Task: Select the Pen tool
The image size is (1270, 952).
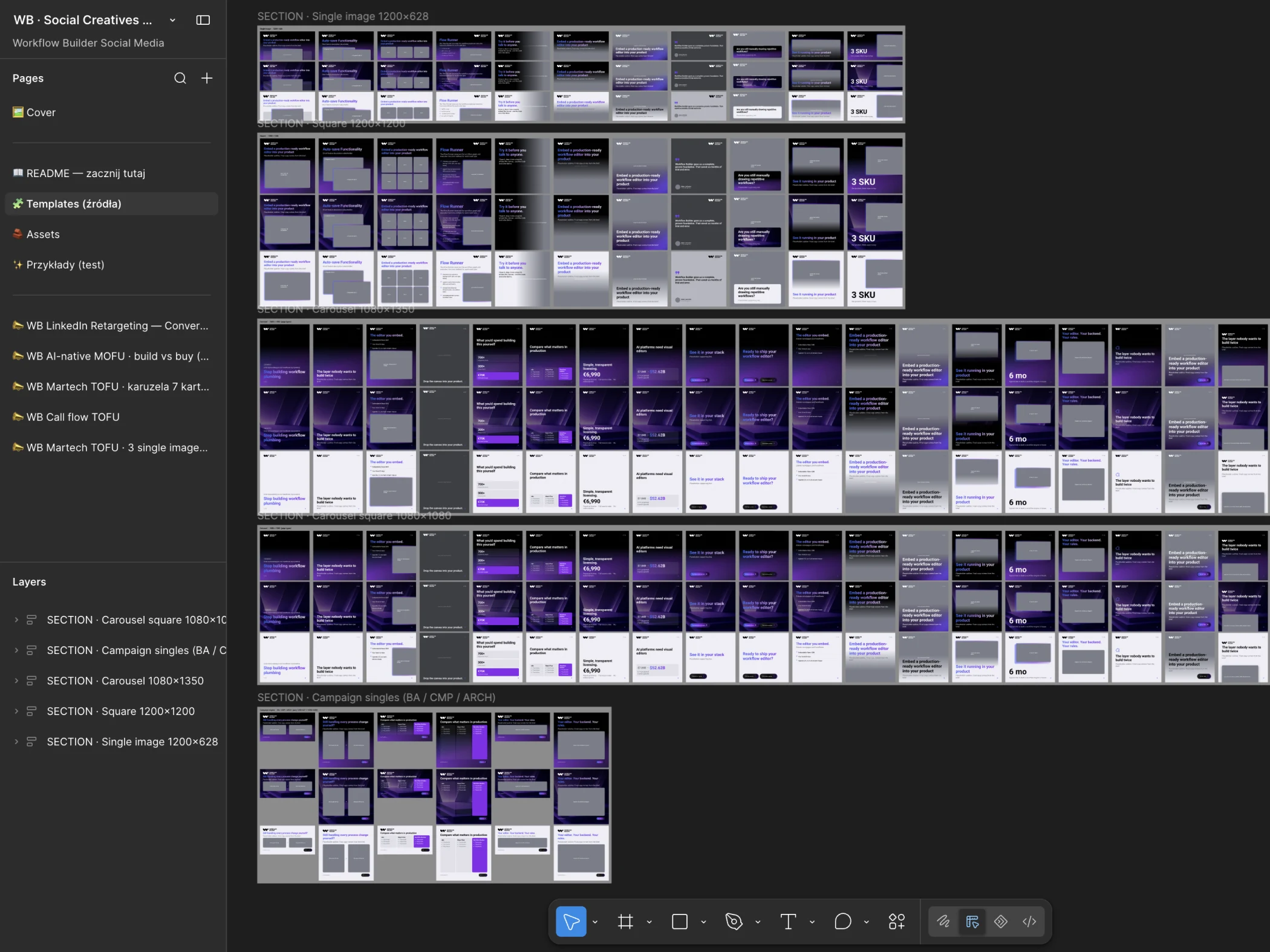Action: 734,921
